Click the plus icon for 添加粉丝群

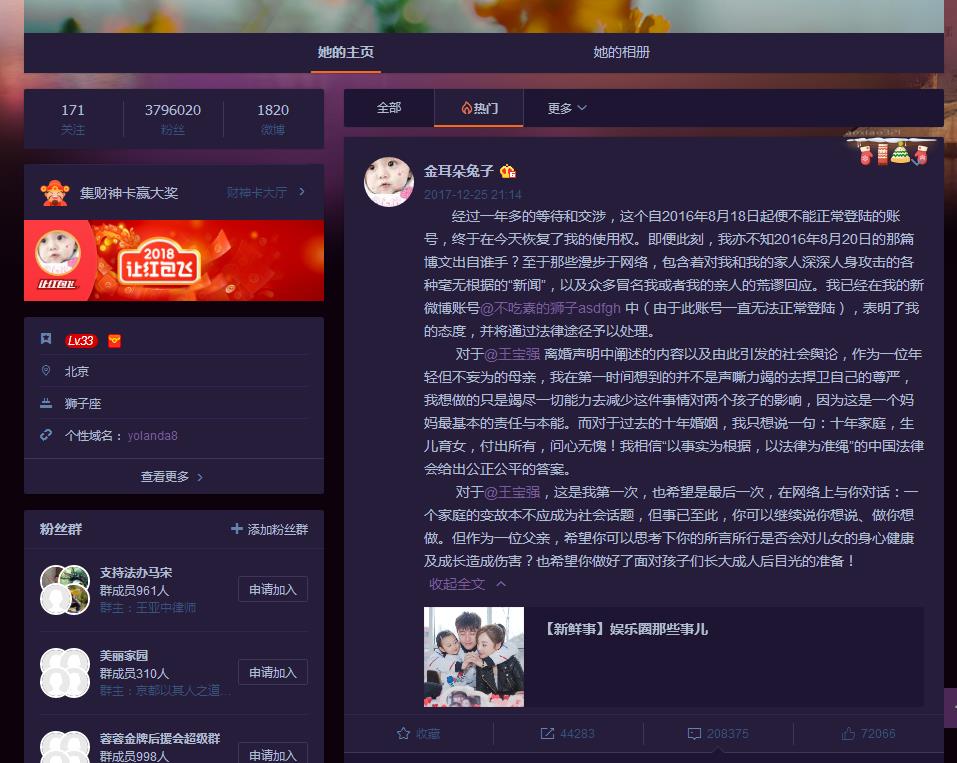pos(237,529)
